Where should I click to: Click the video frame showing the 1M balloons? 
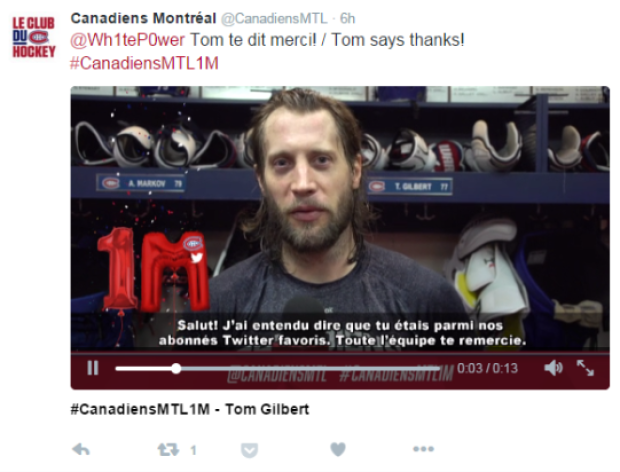340,219
